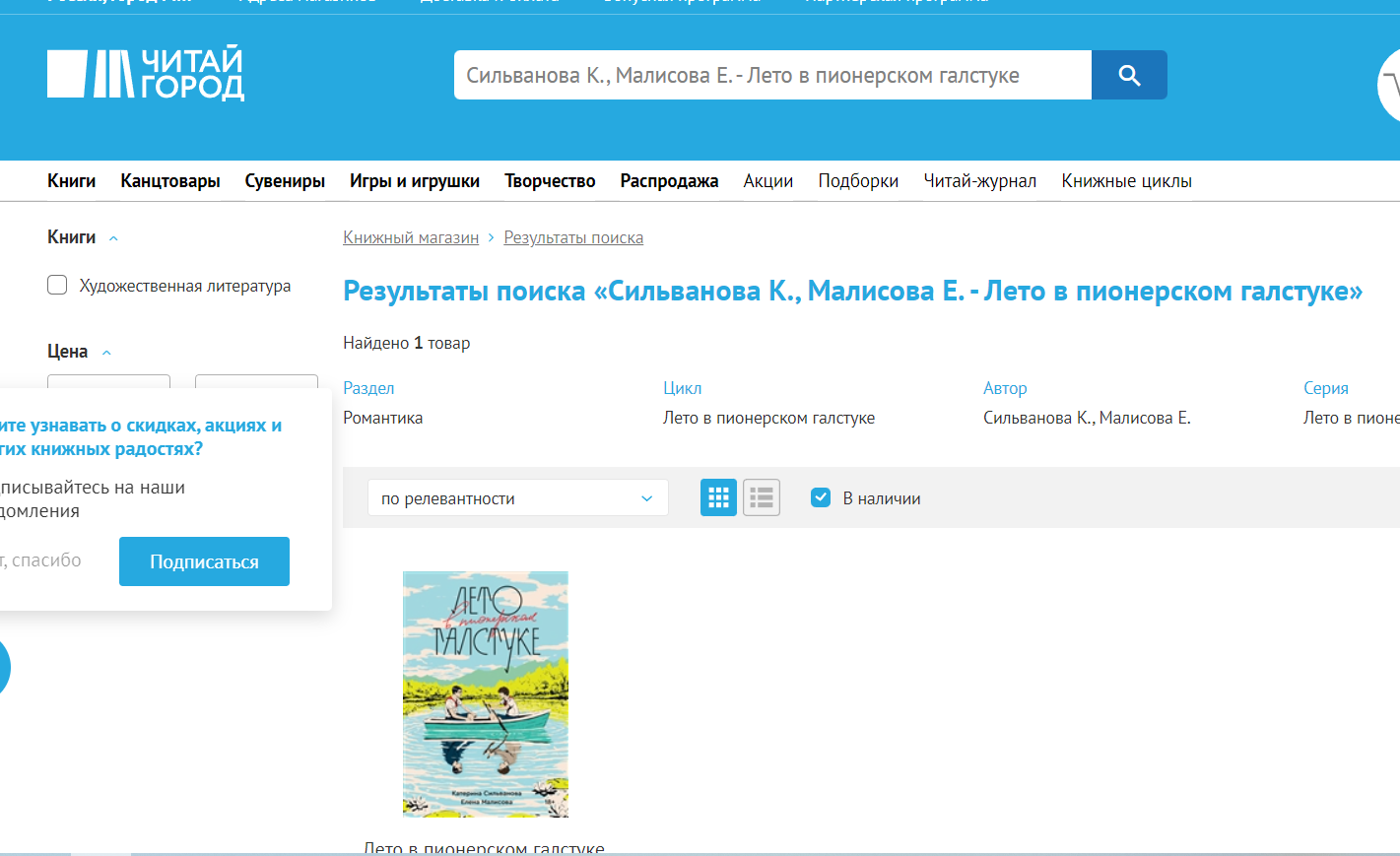Select the Лето в пионерском галстуке cycle
Image resolution: width=1400 pixels, height=856 pixels.
(768, 418)
